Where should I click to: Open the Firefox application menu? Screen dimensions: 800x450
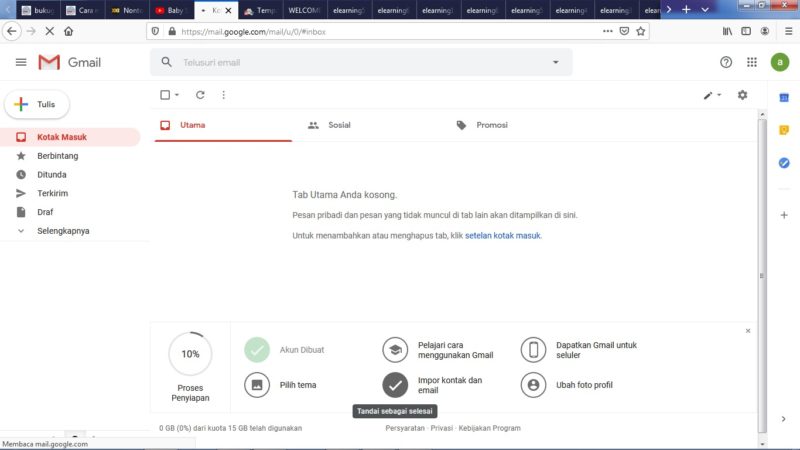[x=788, y=31]
